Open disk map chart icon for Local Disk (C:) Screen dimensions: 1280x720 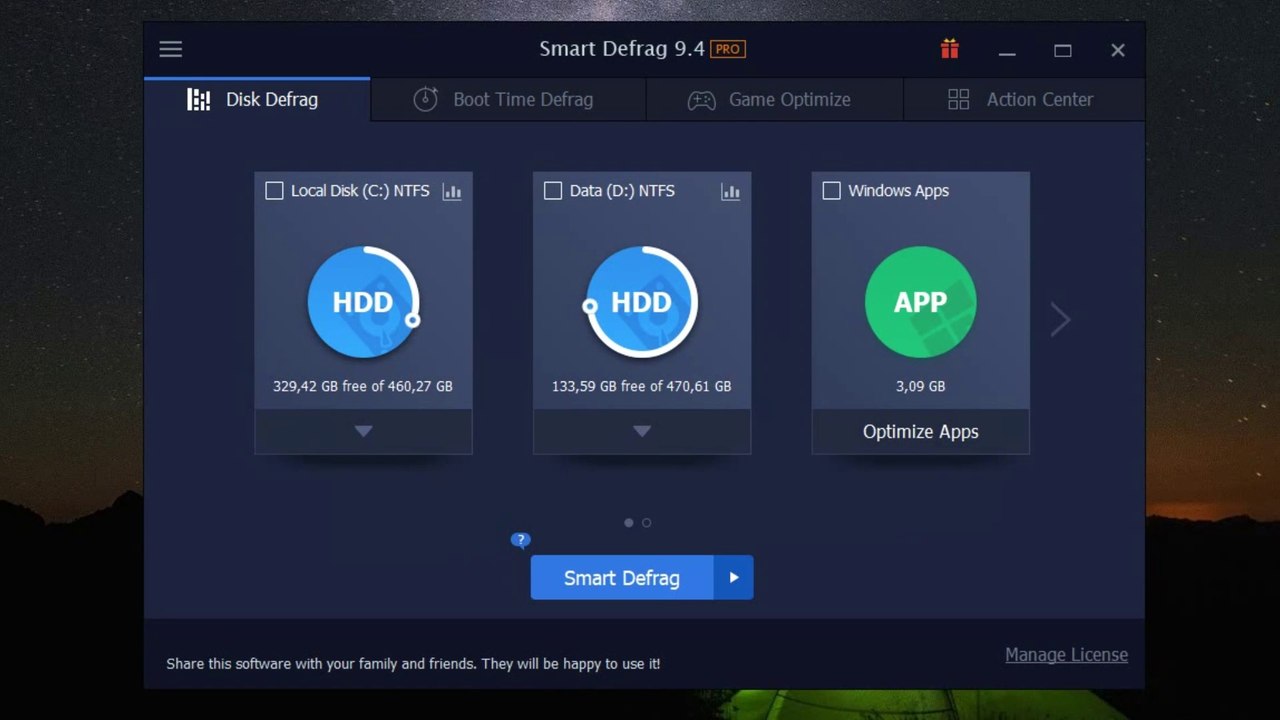452,191
